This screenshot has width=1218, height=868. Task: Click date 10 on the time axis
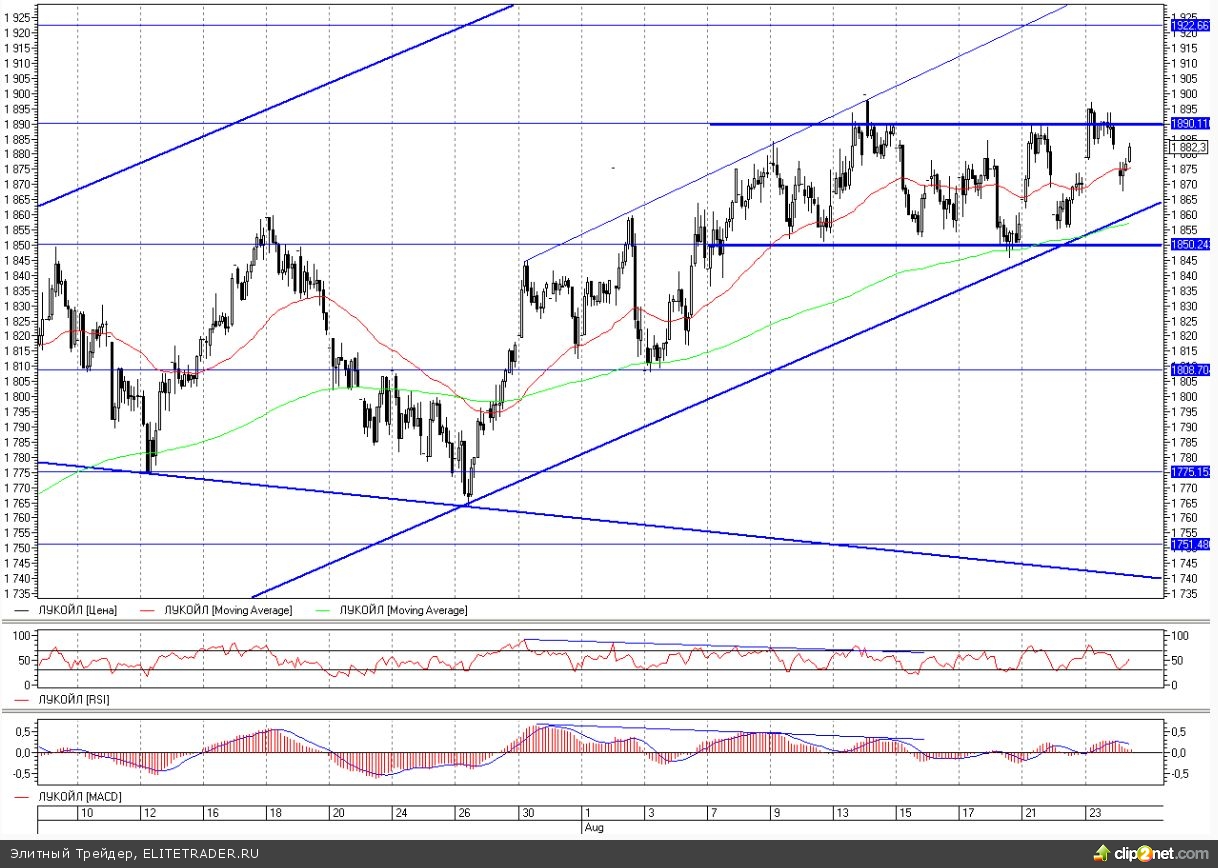[x=87, y=814]
